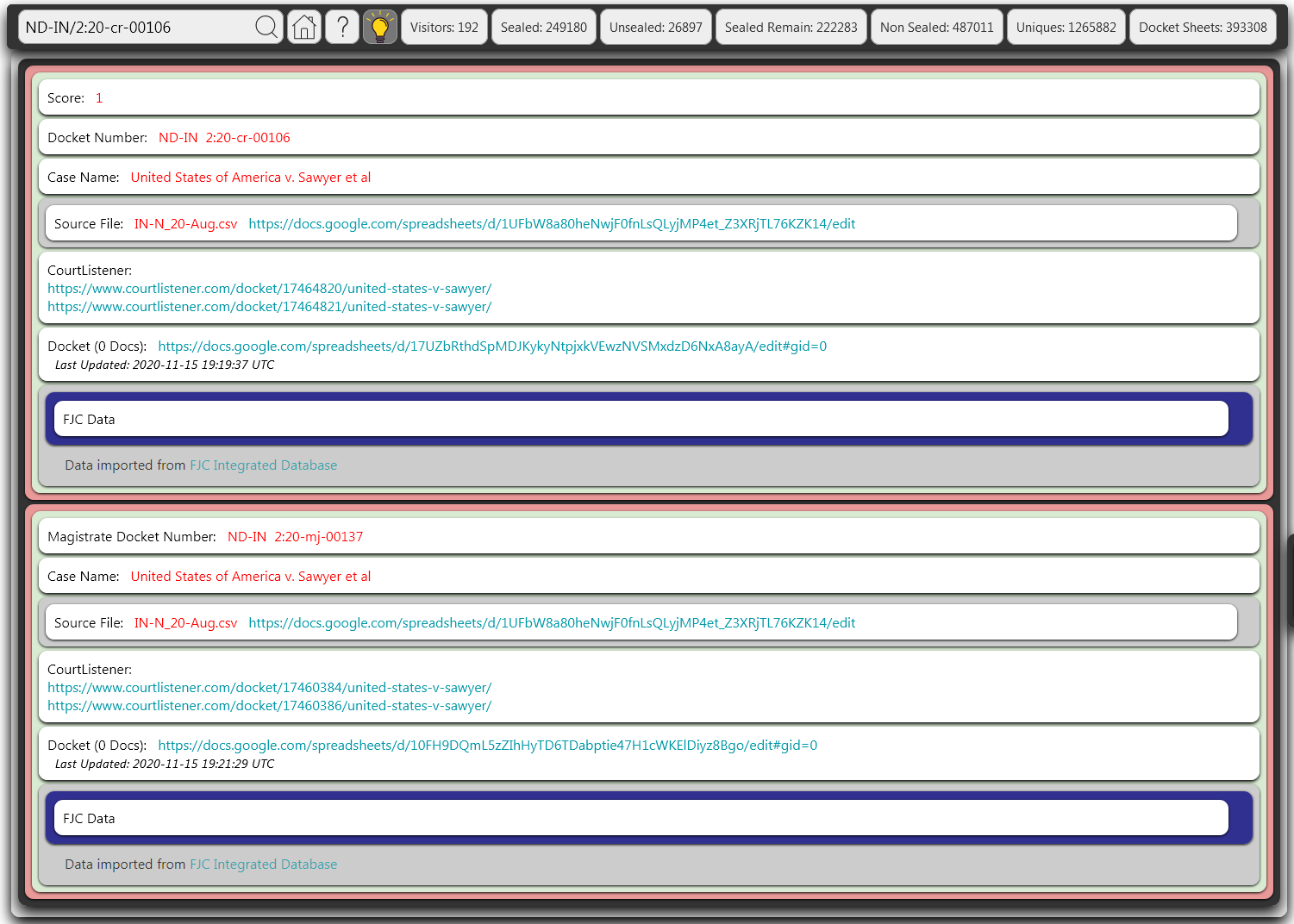
Task: Open the Uniques: 1265882 stat
Action: tap(1066, 27)
